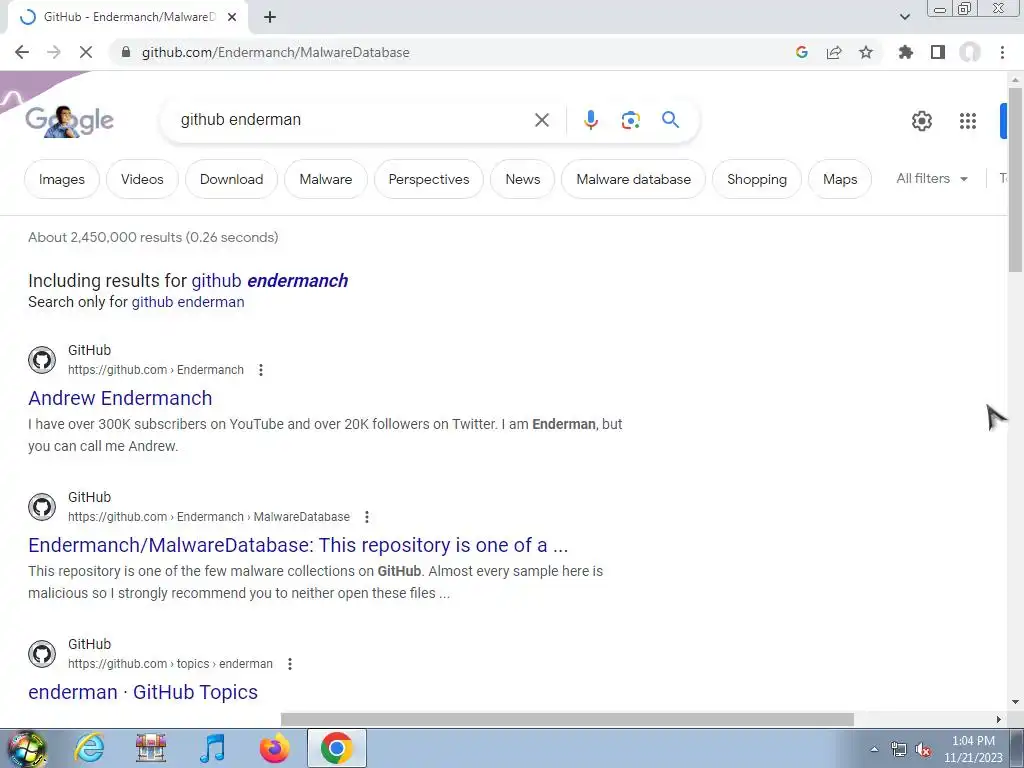Click the scroll down arrow
This screenshot has width=1024, height=768.
[1015, 702]
